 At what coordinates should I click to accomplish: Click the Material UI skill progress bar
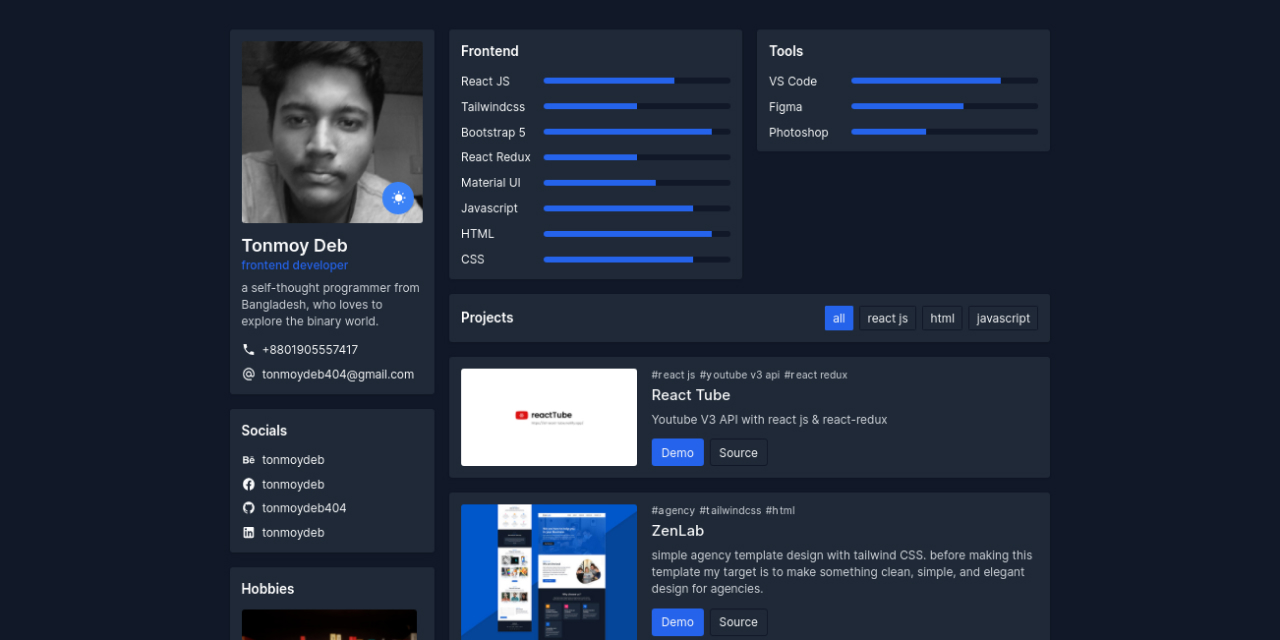(x=637, y=182)
